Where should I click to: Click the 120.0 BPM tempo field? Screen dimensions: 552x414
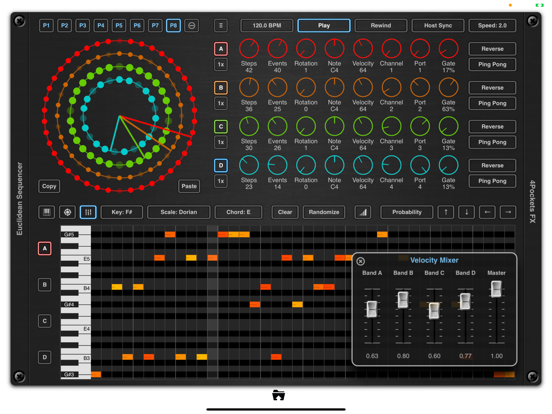click(267, 25)
